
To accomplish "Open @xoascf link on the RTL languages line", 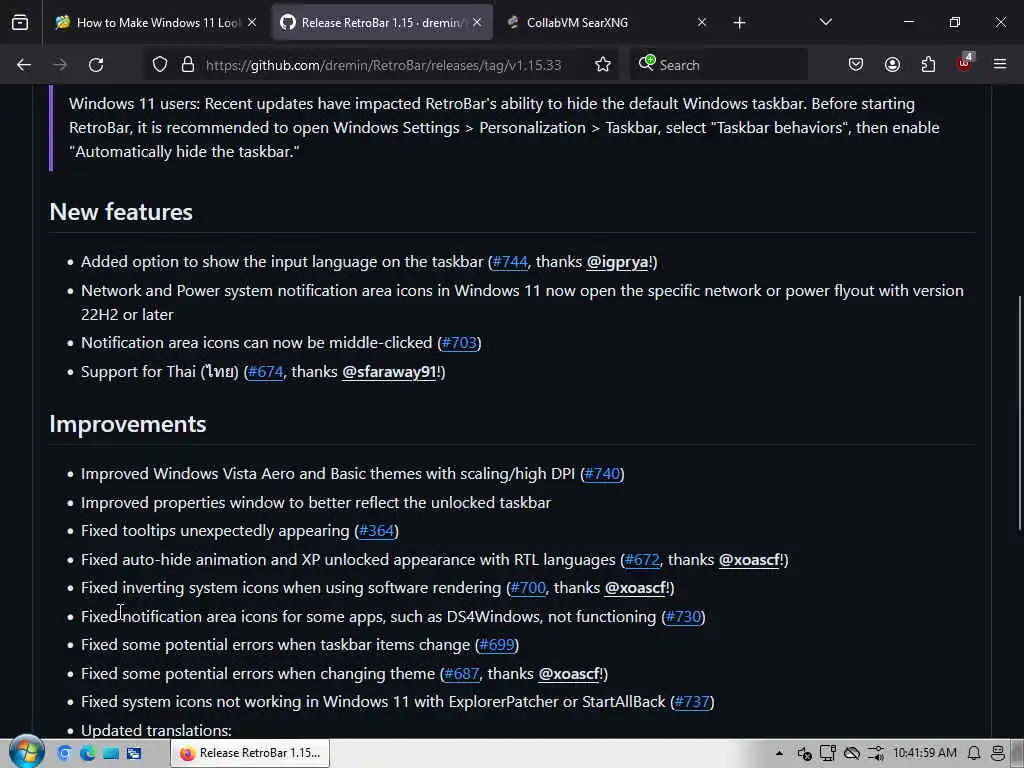I will click(749, 560).
